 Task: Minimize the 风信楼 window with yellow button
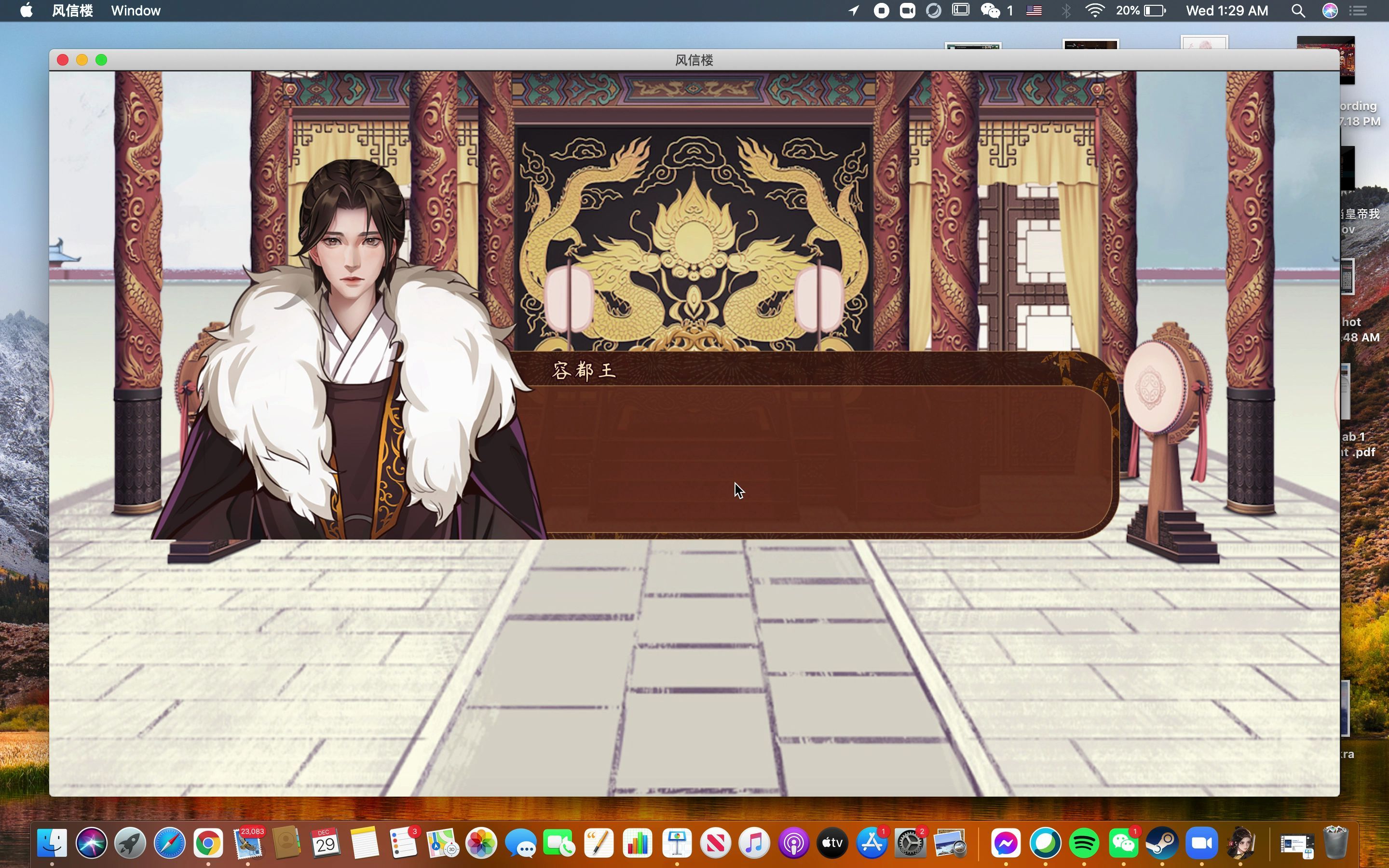[x=82, y=60]
